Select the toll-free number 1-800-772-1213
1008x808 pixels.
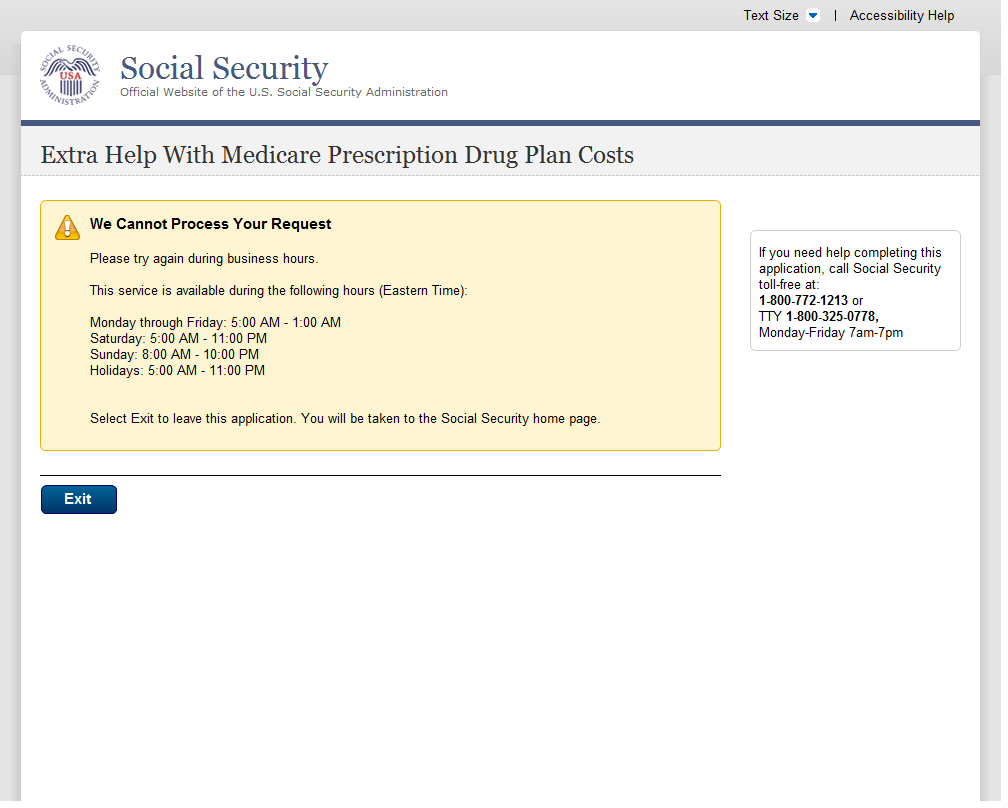803,300
